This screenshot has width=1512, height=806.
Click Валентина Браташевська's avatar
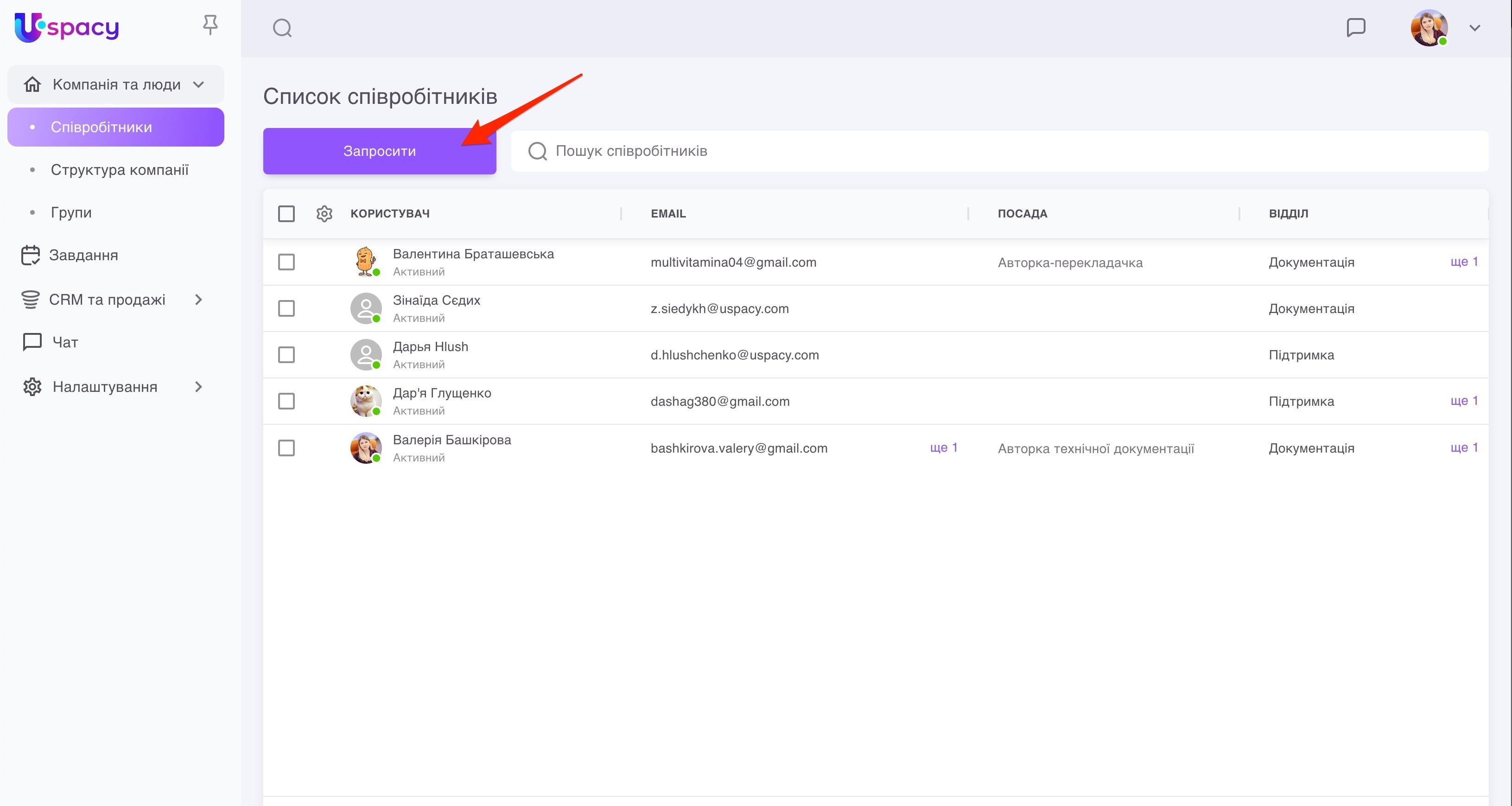coord(366,262)
